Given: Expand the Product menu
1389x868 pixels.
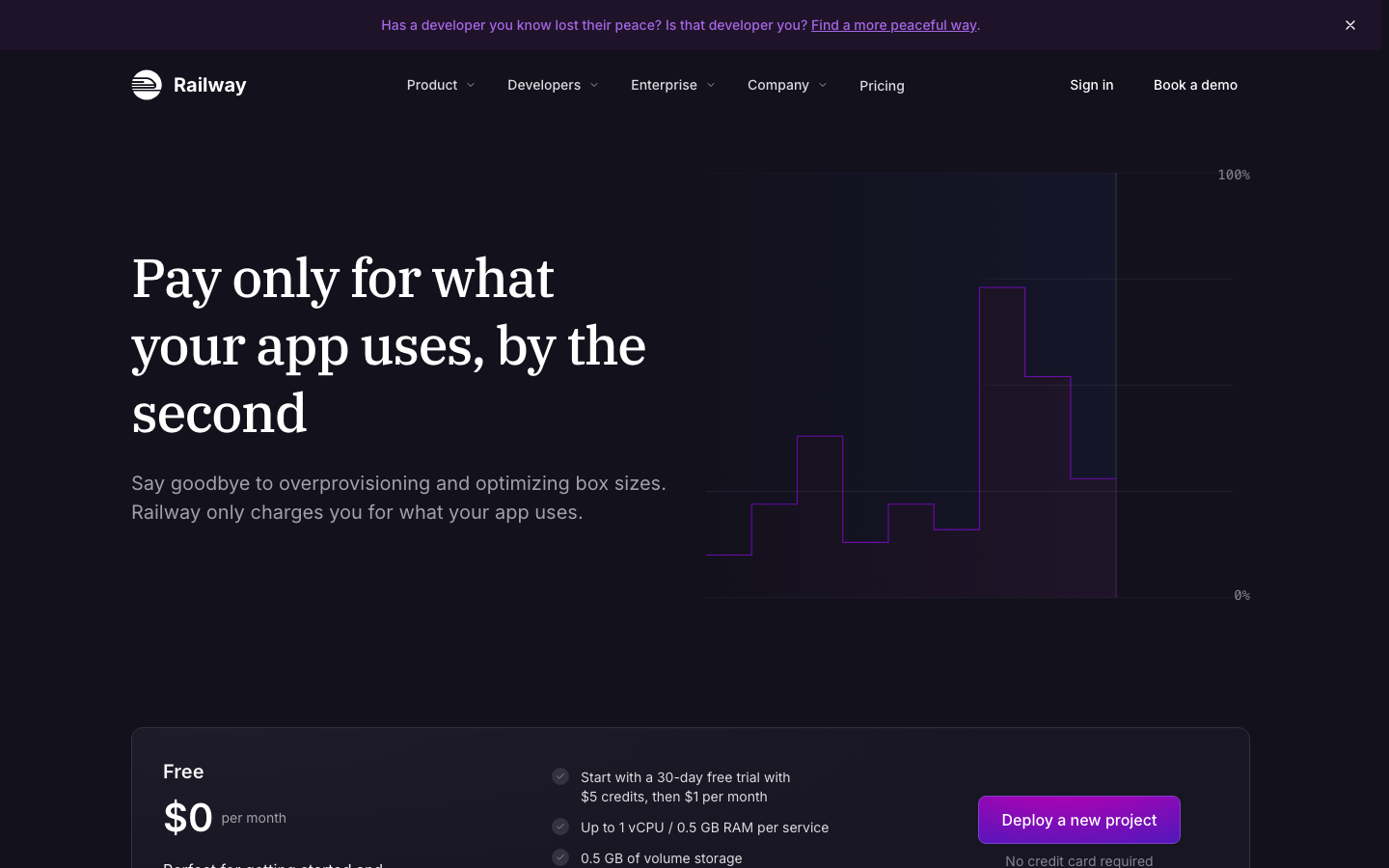Looking at the screenshot, I should (x=441, y=85).
